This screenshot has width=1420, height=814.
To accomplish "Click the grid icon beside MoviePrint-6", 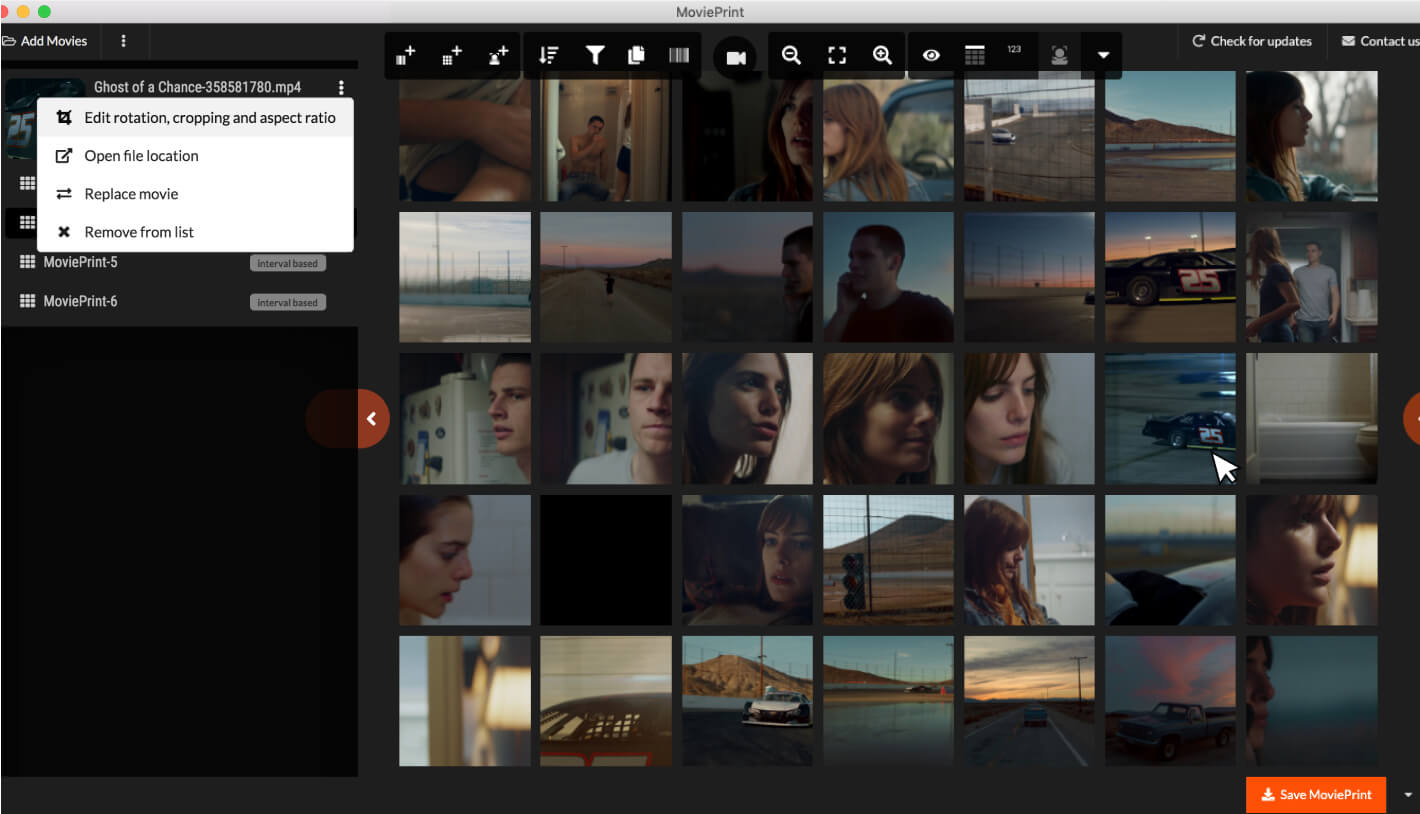I will click(28, 301).
